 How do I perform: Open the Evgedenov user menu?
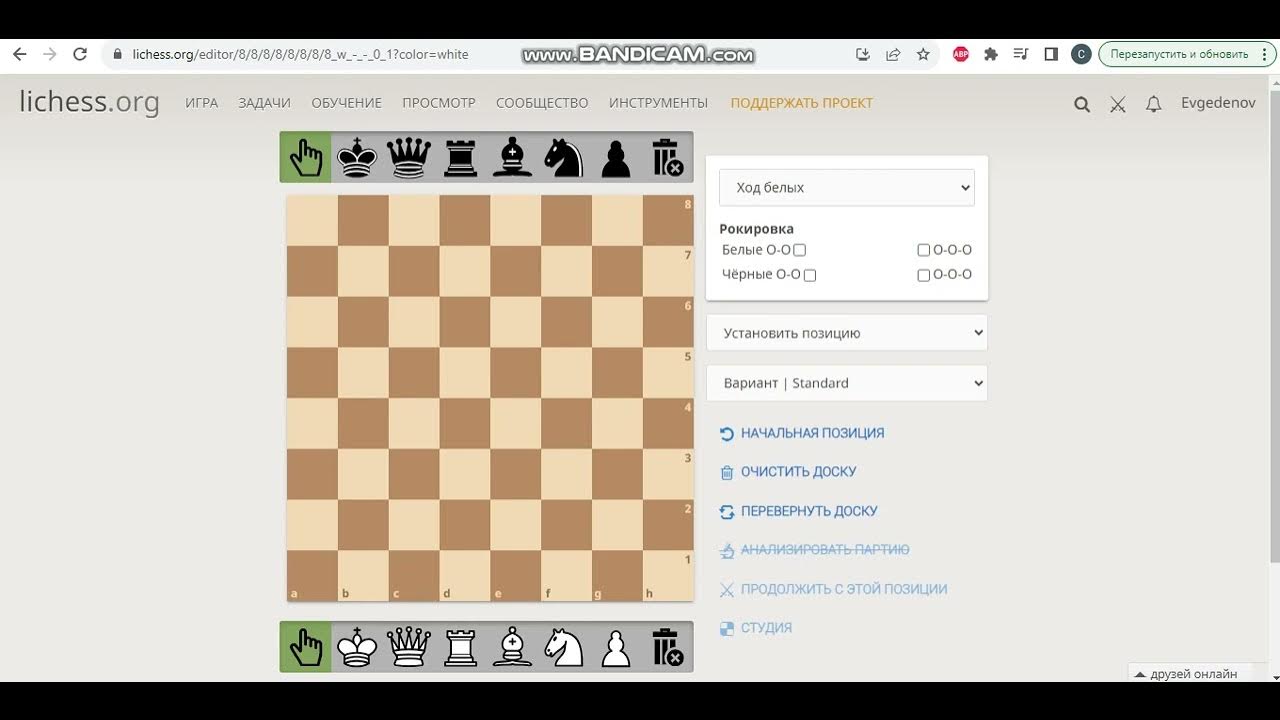point(1218,103)
